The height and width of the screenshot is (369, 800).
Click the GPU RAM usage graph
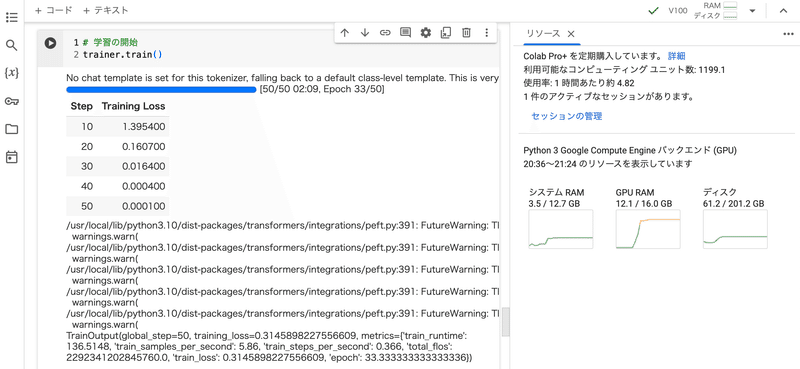(648, 229)
